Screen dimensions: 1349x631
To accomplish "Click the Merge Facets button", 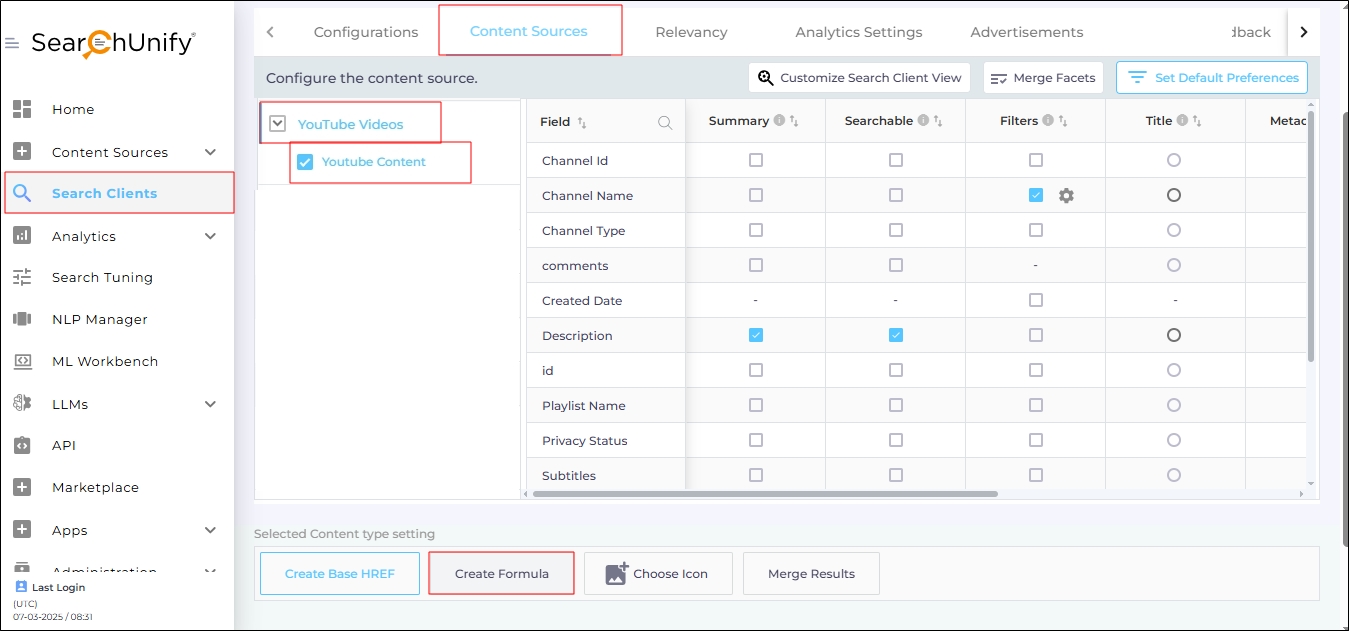I will tap(1043, 78).
